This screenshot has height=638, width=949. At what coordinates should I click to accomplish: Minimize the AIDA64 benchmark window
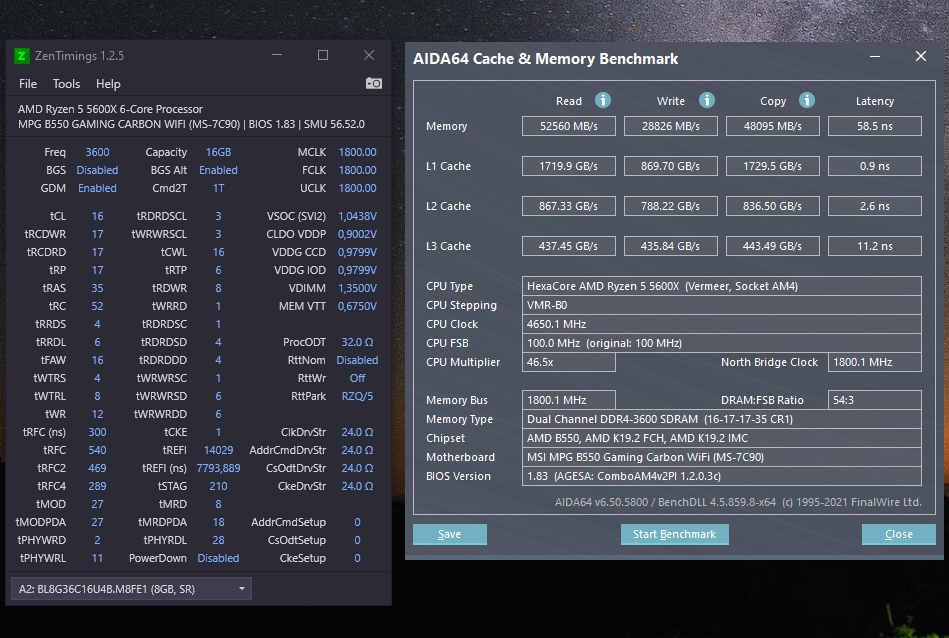tap(875, 57)
